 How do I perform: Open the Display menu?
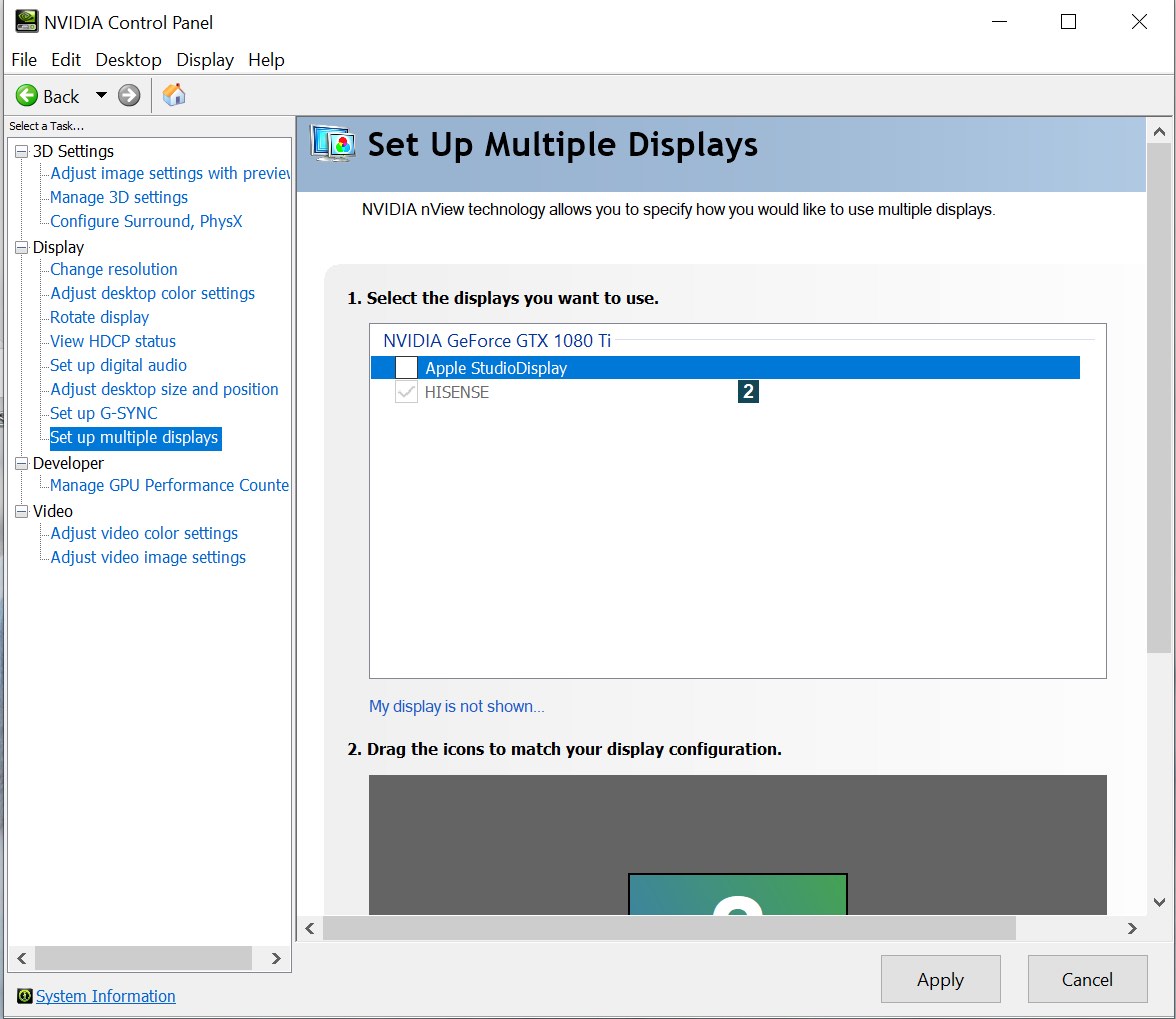pyautogui.click(x=205, y=60)
